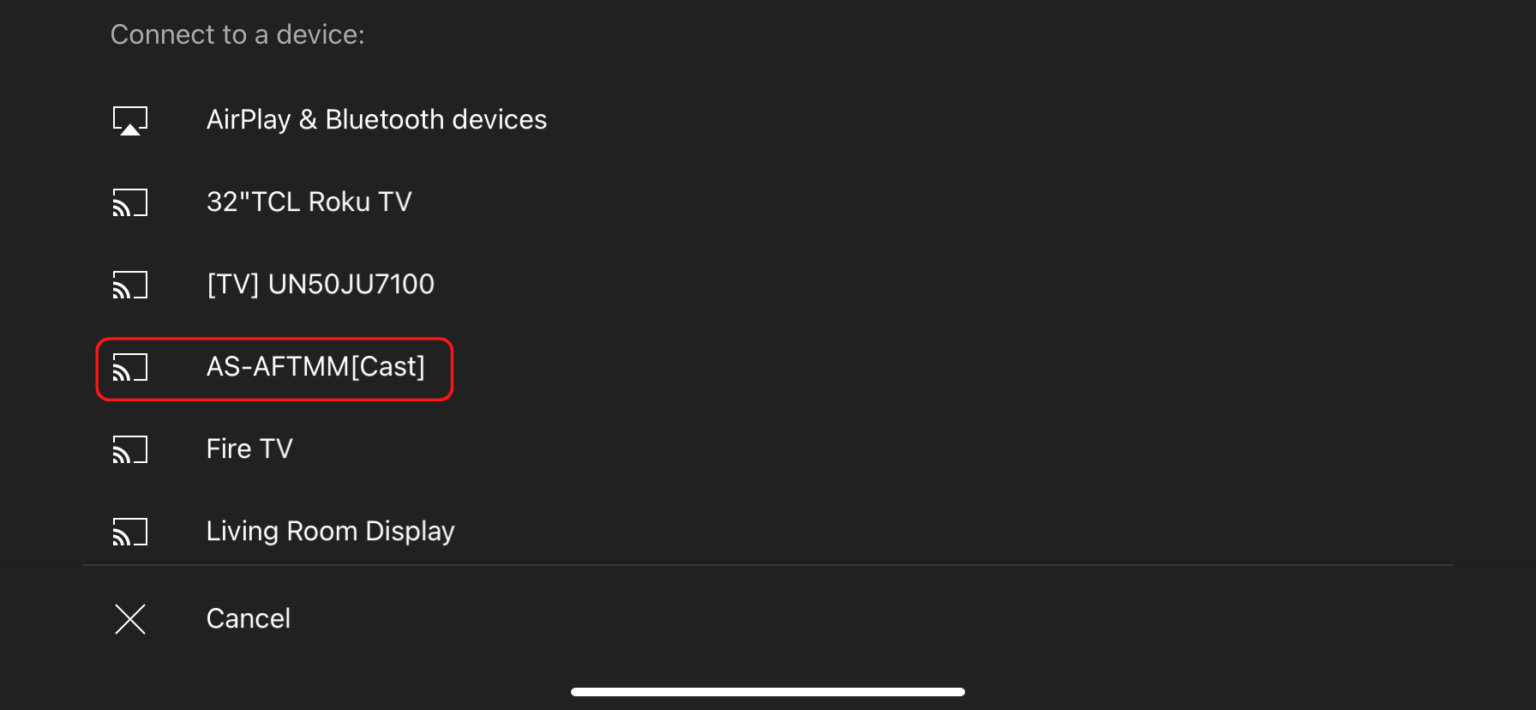Pick the AirPlay & Bluetooth devices row
The width and height of the screenshot is (1536, 710).
tap(376, 118)
